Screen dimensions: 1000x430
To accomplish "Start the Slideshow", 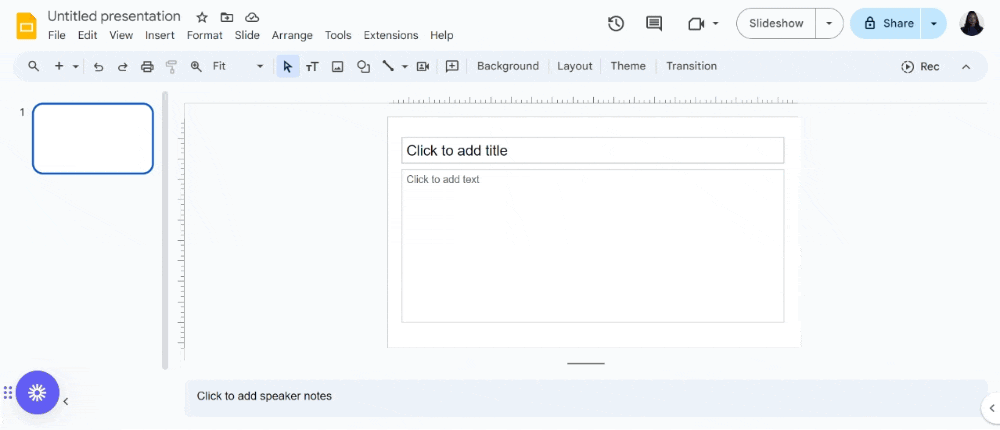I will (776, 24).
